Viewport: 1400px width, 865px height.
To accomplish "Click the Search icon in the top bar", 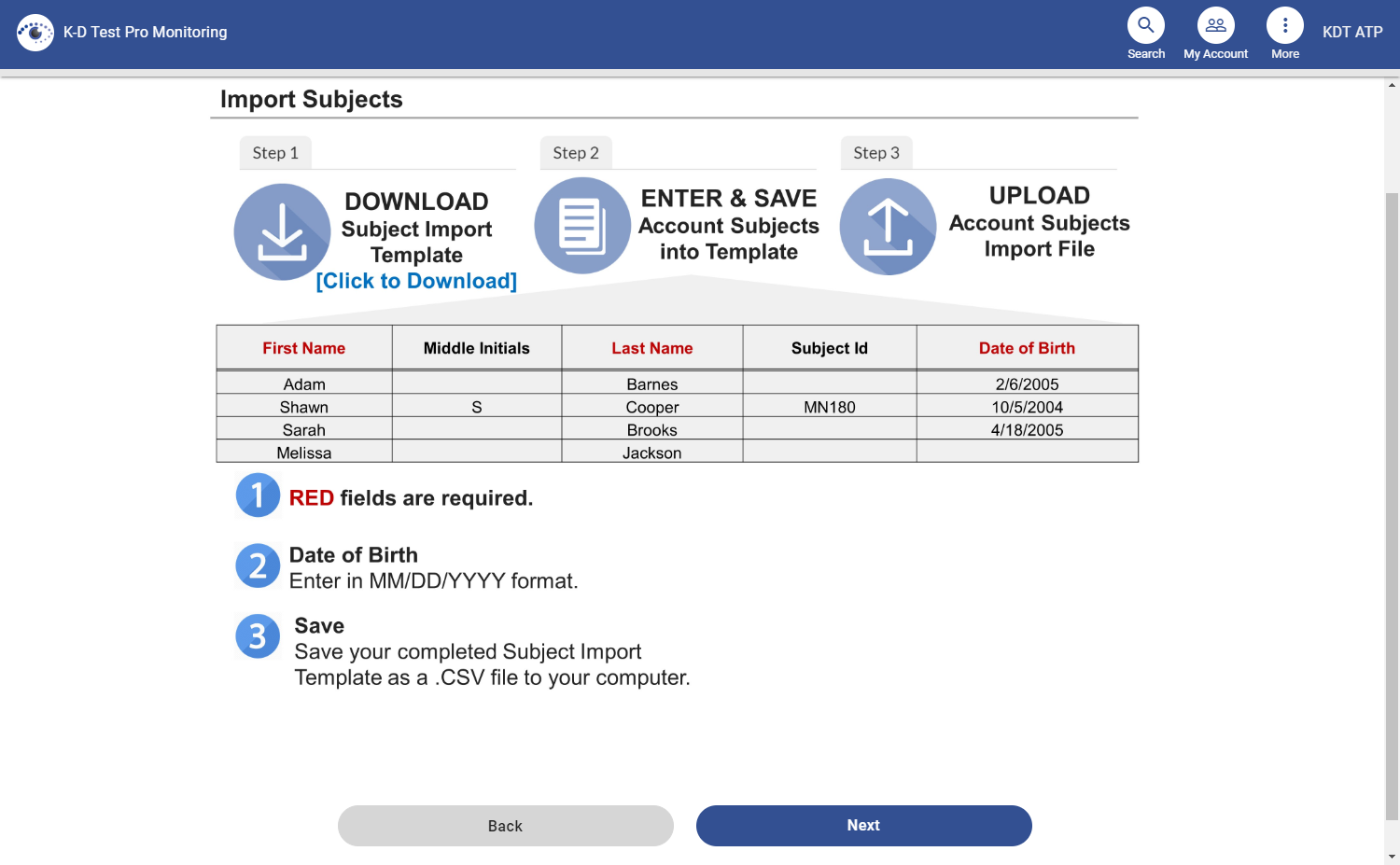I will click(1145, 25).
